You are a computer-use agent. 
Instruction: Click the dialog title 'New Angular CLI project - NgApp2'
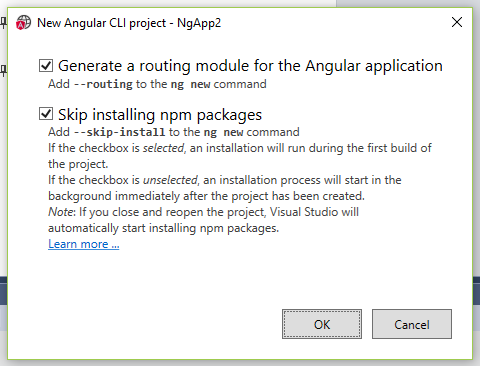129,23
